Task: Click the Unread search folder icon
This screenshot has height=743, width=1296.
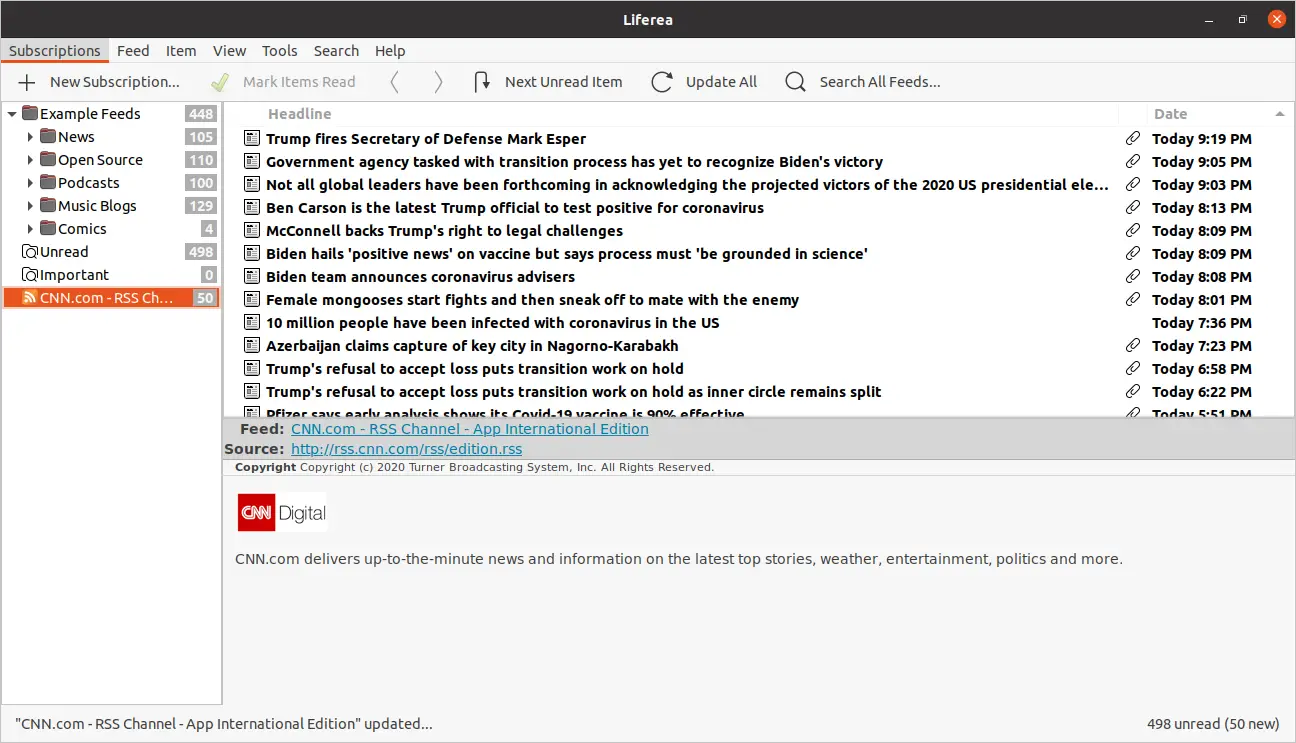Action: 30,252
